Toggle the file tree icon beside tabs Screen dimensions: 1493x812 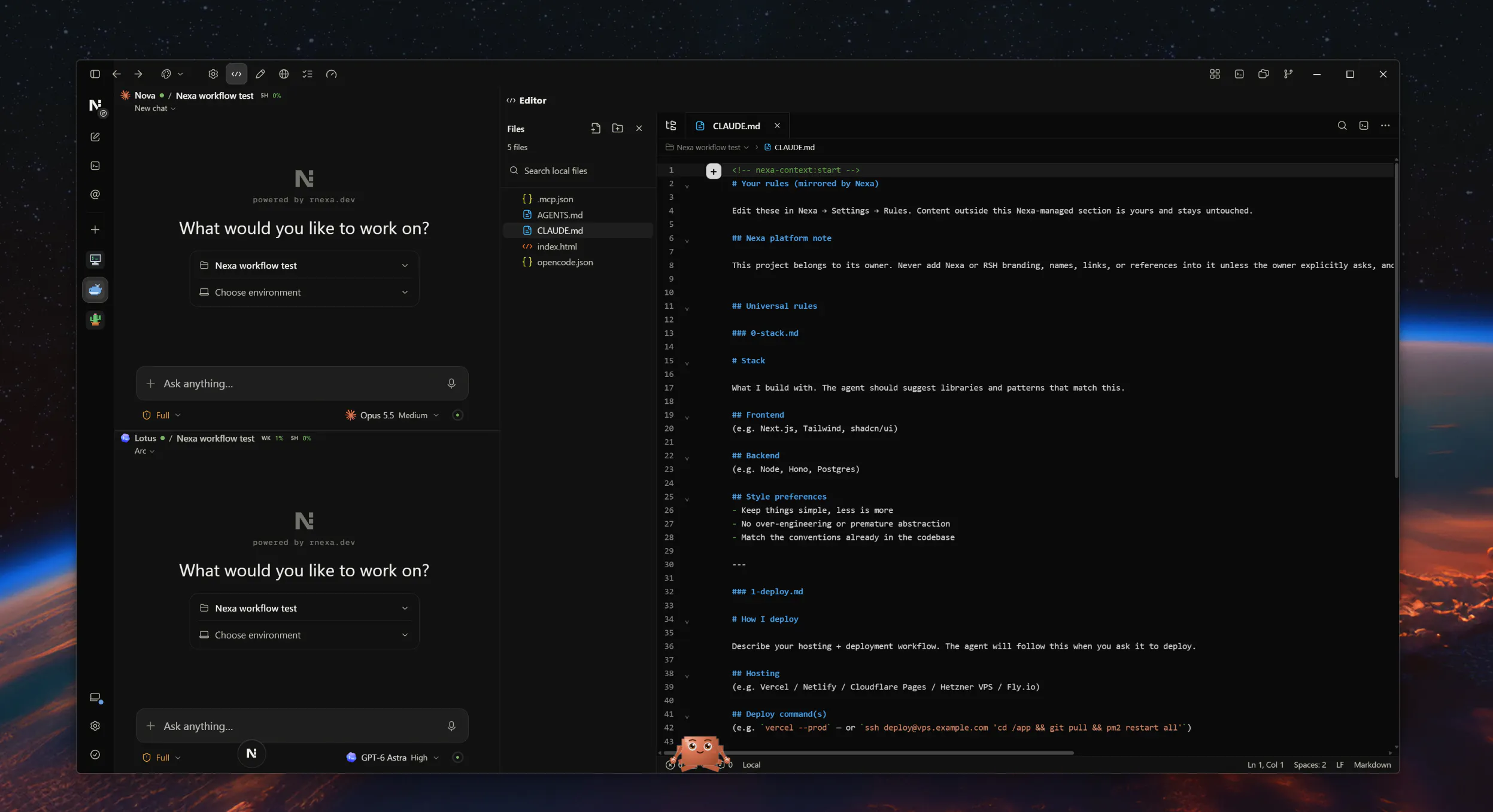671,126
